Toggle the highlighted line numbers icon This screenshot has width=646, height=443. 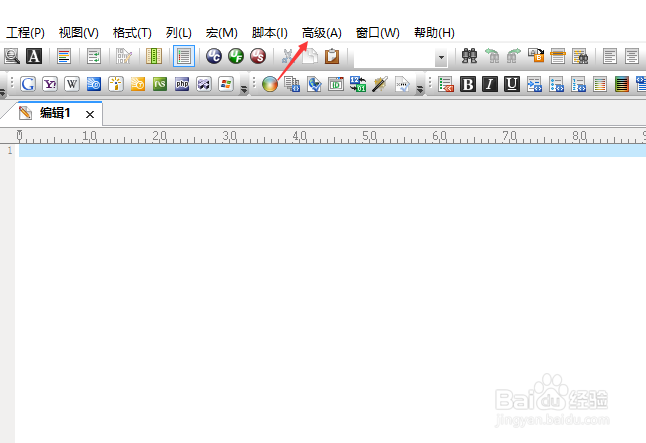[184, 56]
